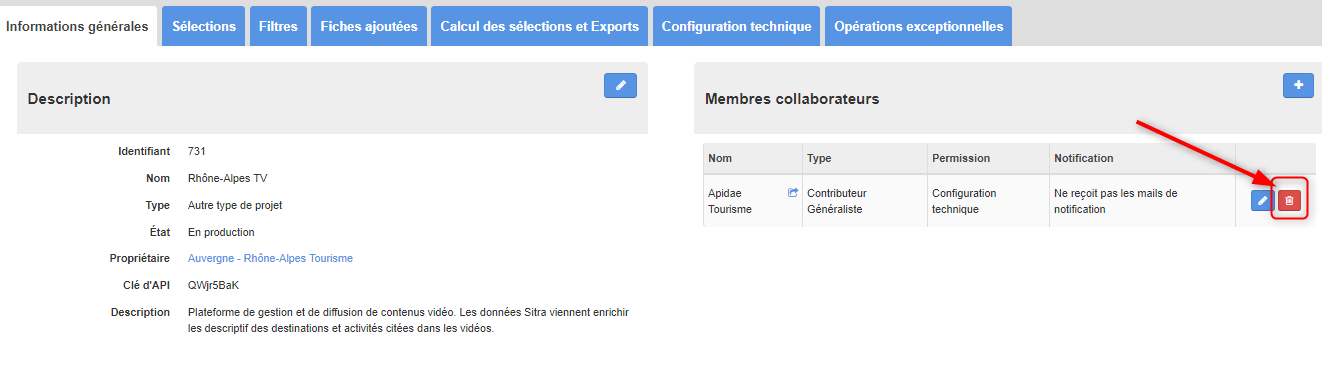
Task: Open the Opérations exceptionnelles tab
Action: click(918, 27)
